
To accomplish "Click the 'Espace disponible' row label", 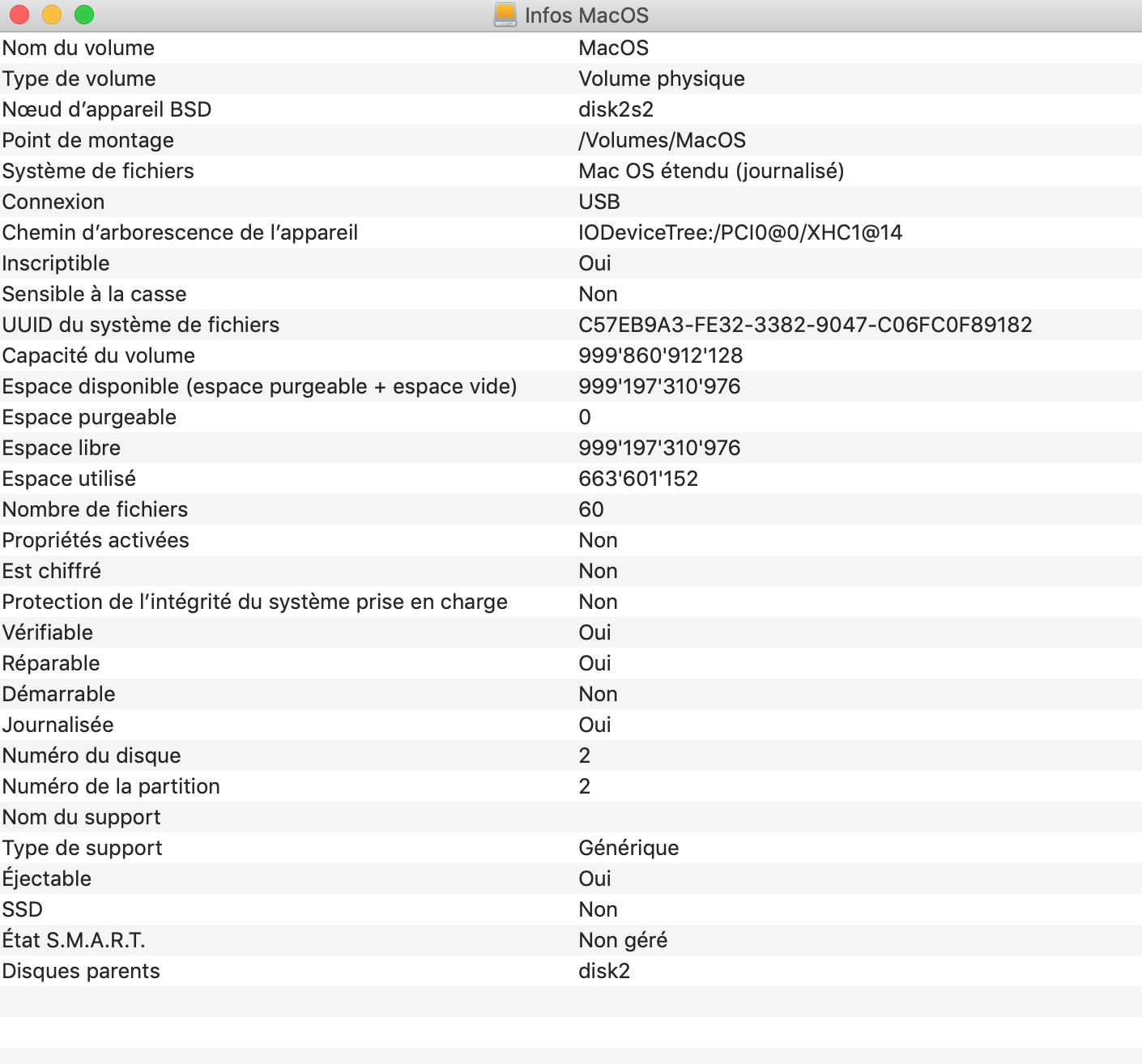I will 260,386.
